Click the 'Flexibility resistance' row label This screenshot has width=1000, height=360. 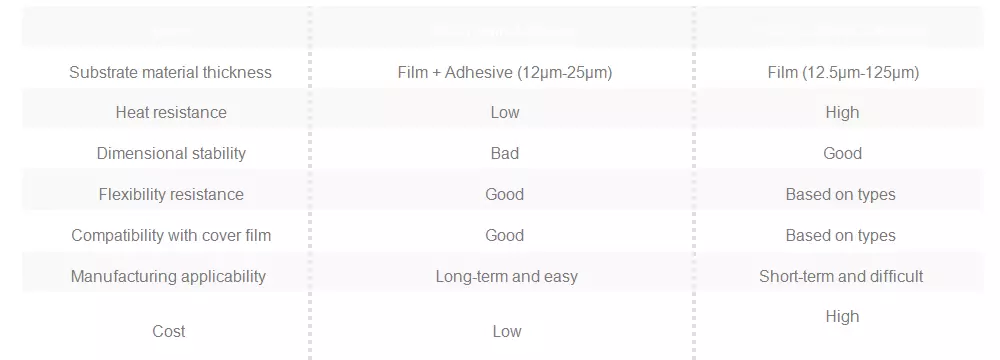pyautogui.click(x=171, y=194)
